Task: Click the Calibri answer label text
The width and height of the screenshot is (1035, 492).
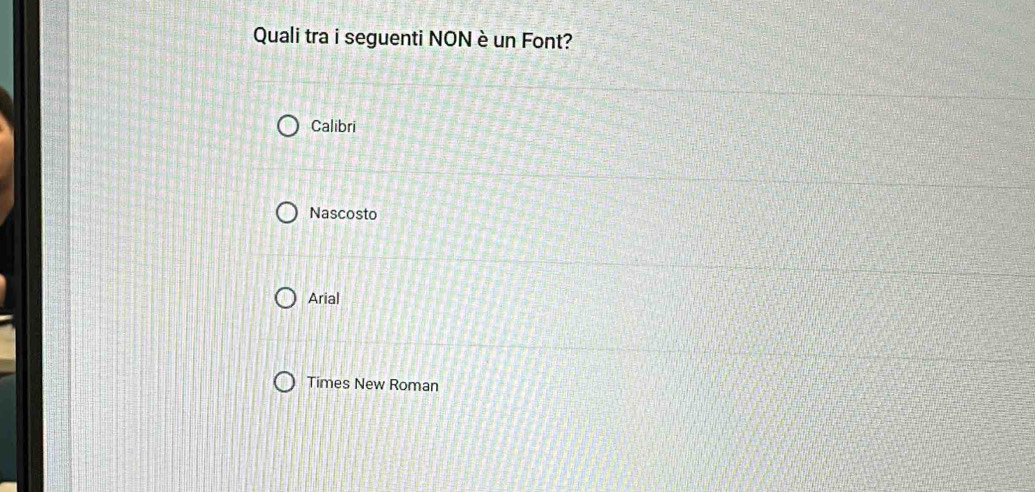Action: [333, 127]
